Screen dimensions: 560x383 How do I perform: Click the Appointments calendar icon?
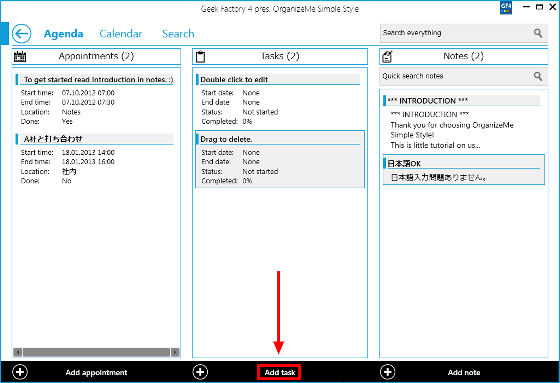pyautogui.click(x=20, y=56)
